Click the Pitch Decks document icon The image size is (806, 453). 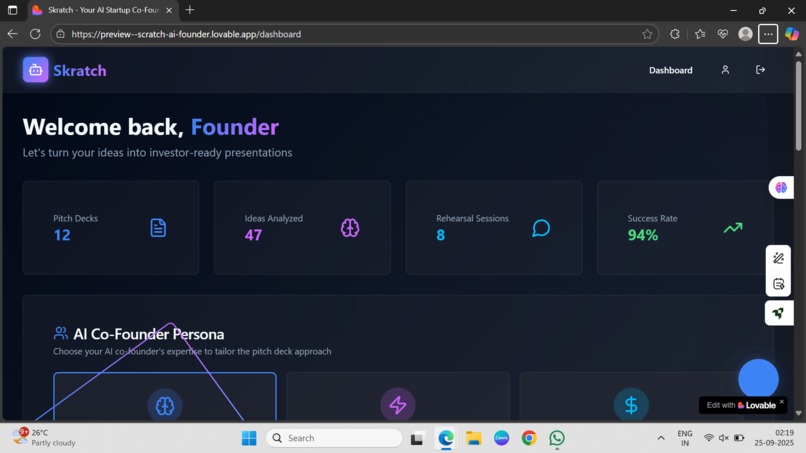158,228
